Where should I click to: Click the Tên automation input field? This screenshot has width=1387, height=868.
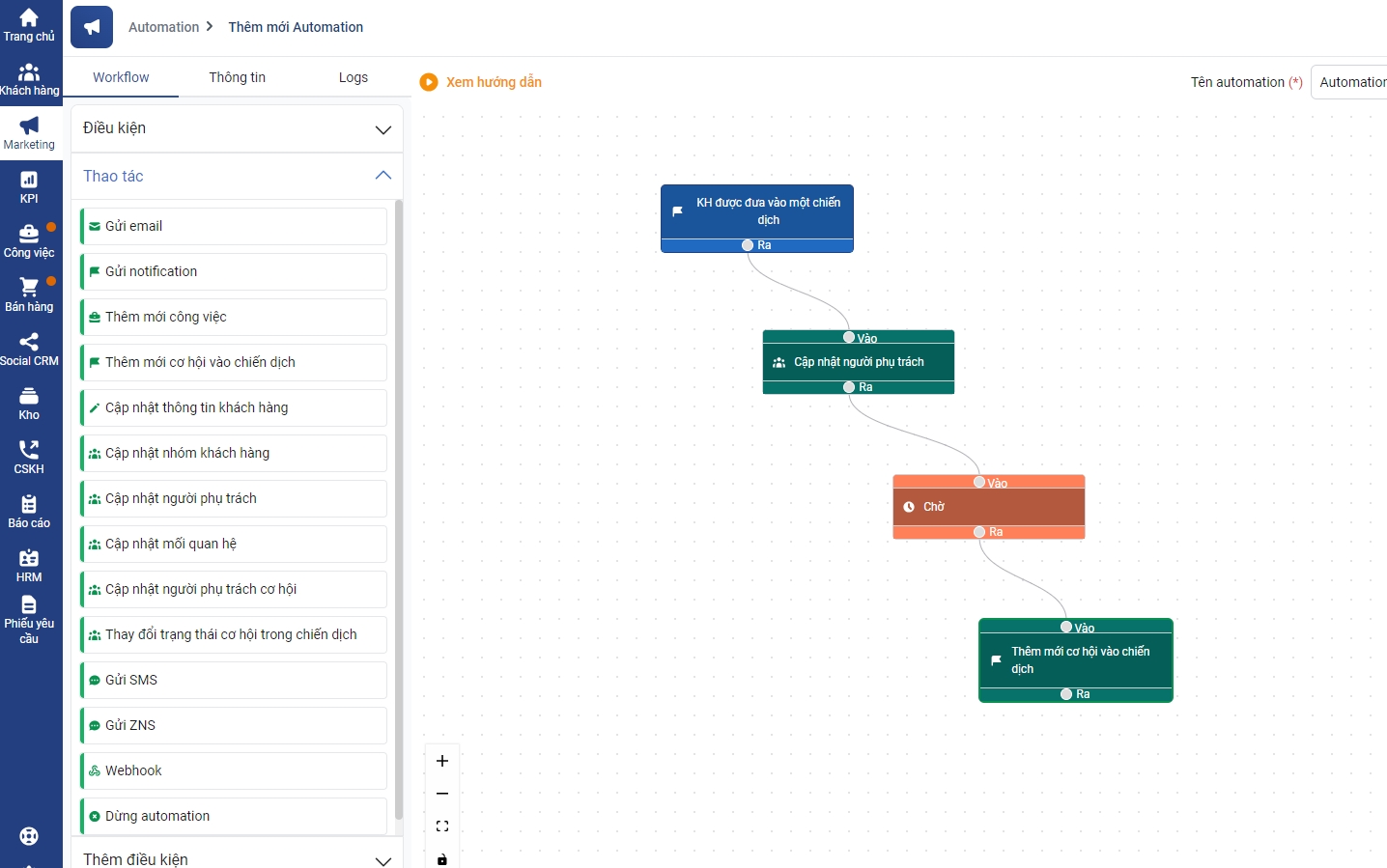(1350, 82)
